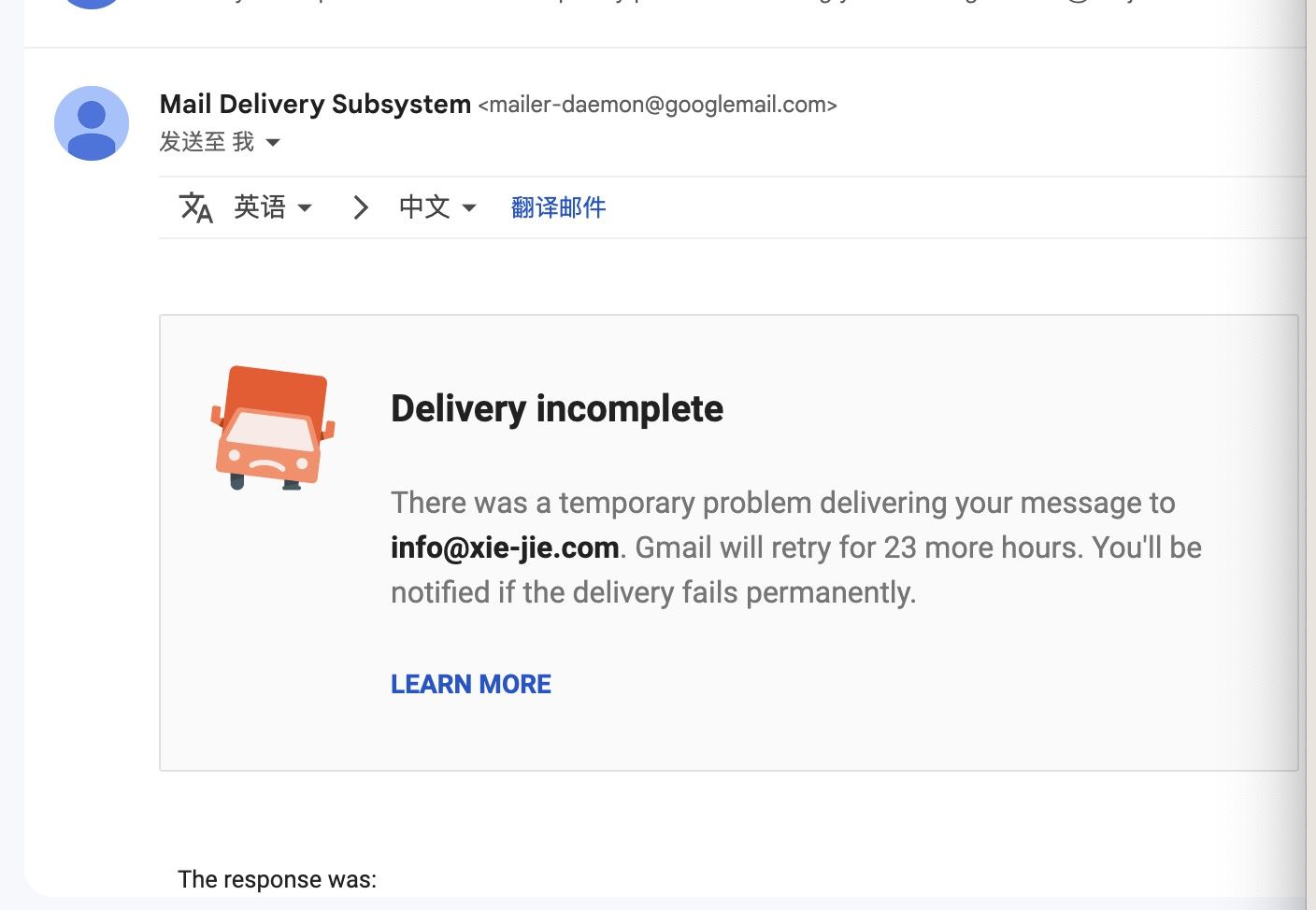The image size is (1316, 910).
Task: Click the Delivery incomplete heading
Action: (x=557, y=409)
